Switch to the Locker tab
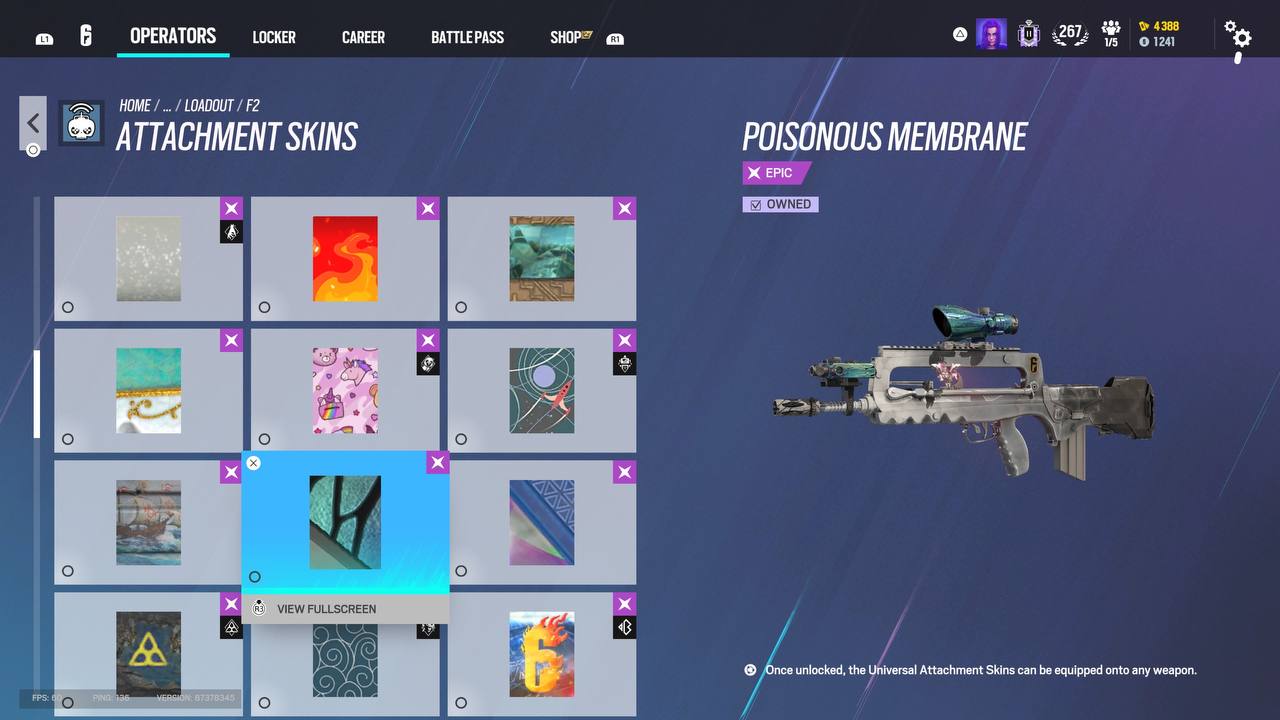Screen dimensions: 1280x720 274,37
